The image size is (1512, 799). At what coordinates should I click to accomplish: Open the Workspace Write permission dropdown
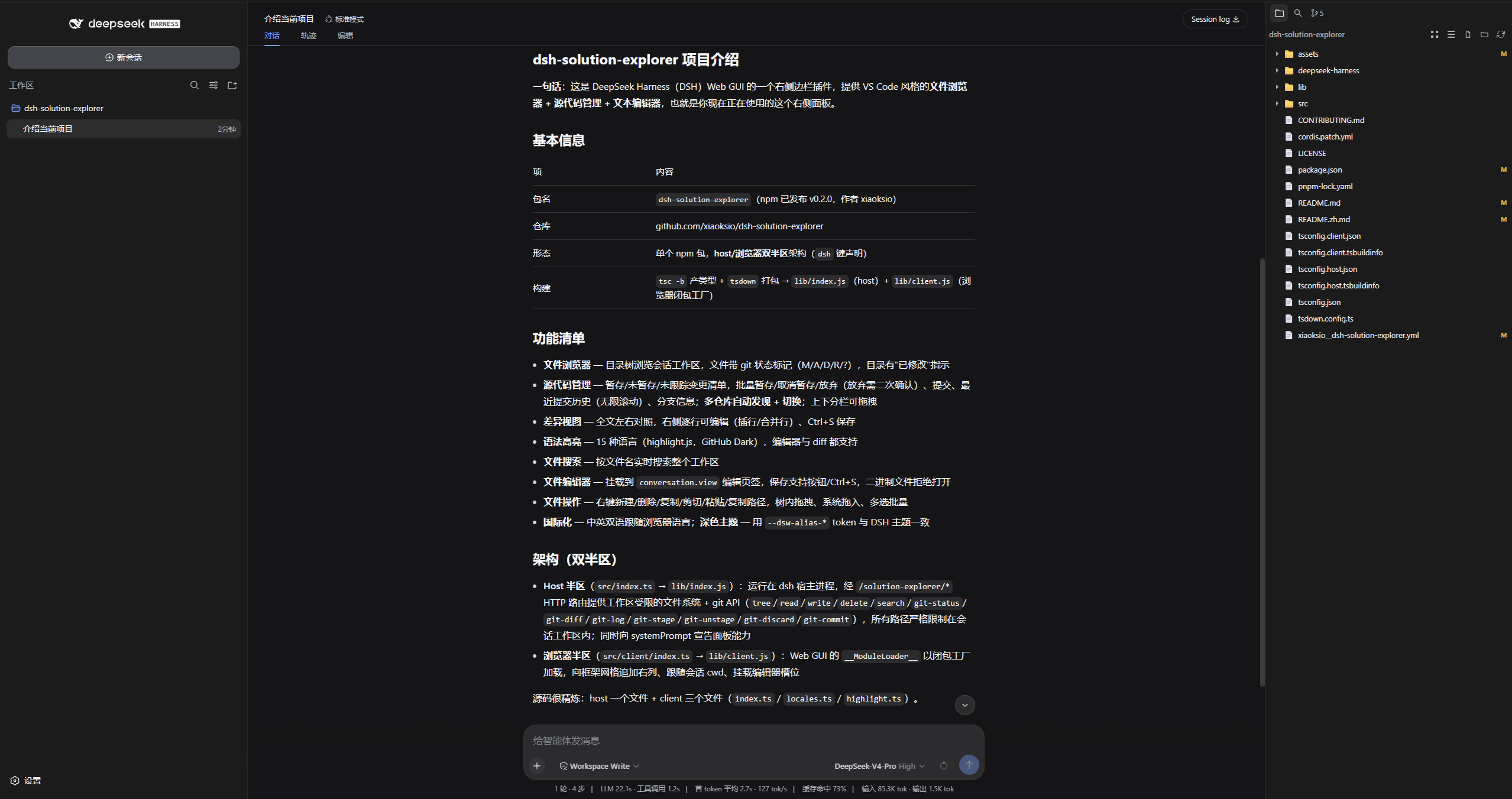600,766
